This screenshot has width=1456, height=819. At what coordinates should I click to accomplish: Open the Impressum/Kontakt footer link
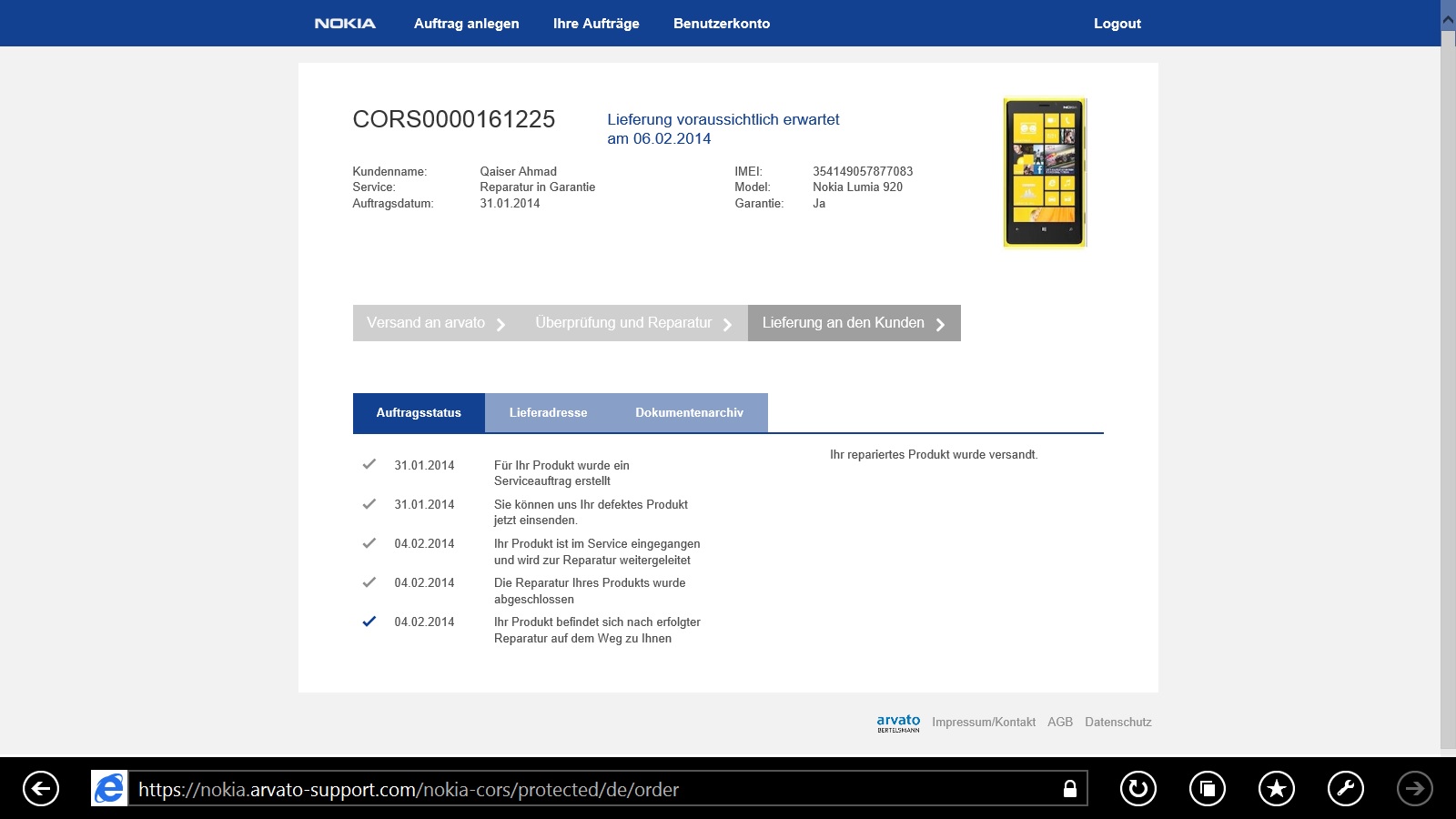coord(984,723)
